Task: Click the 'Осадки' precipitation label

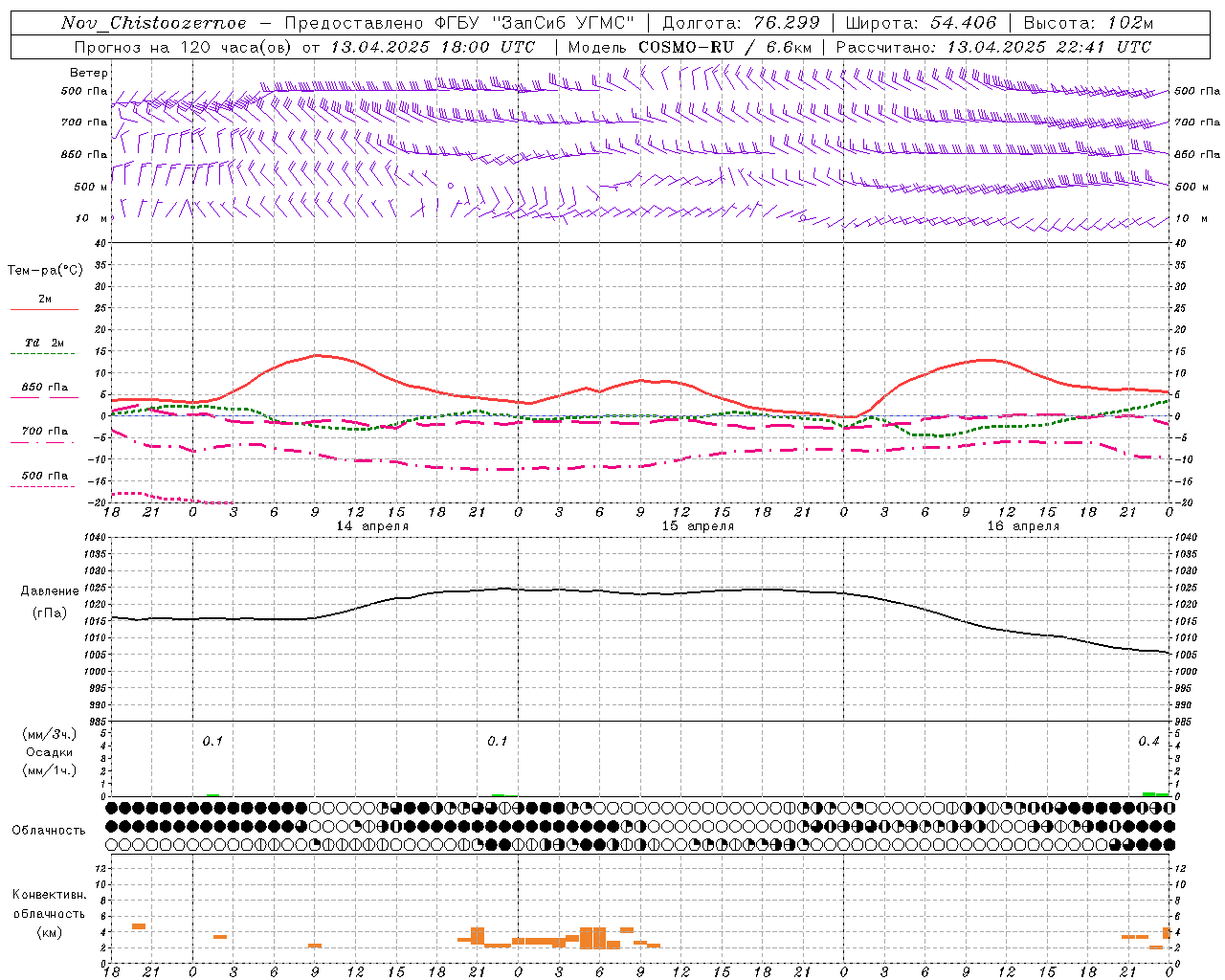Action: [49, 752]
